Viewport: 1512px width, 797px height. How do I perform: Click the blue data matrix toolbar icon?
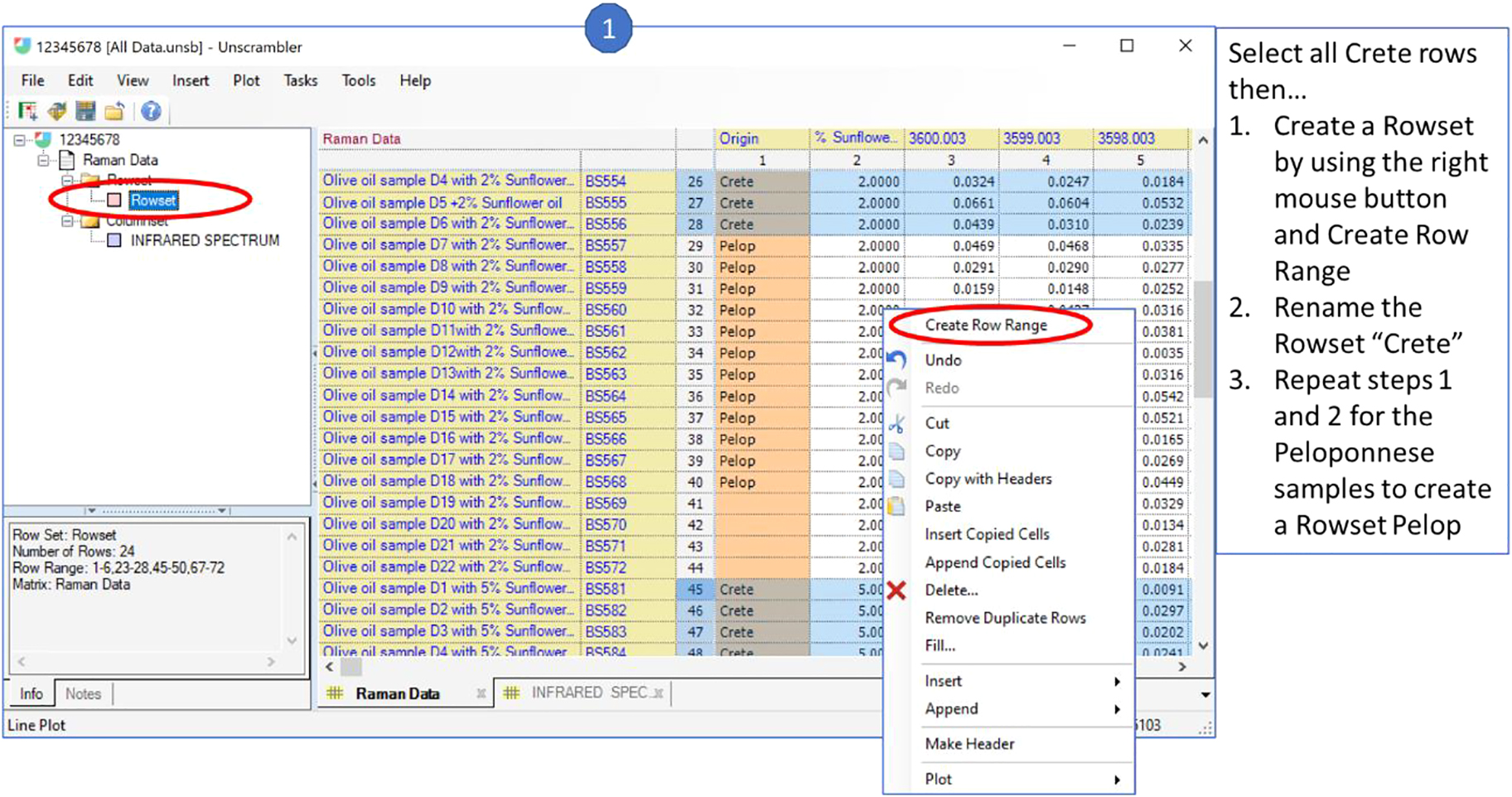coord(85,111)
